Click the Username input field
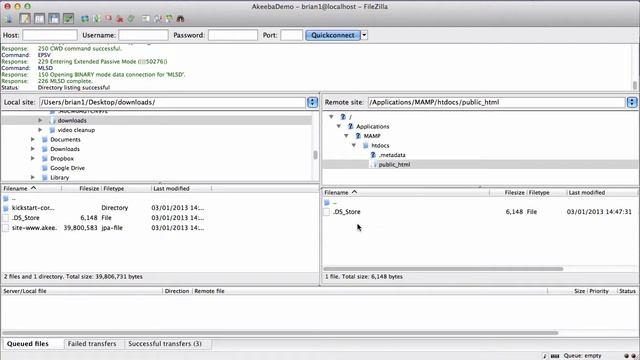Viewport: 640px width, 360px height. pyautogui.click(x=143, y=35)
